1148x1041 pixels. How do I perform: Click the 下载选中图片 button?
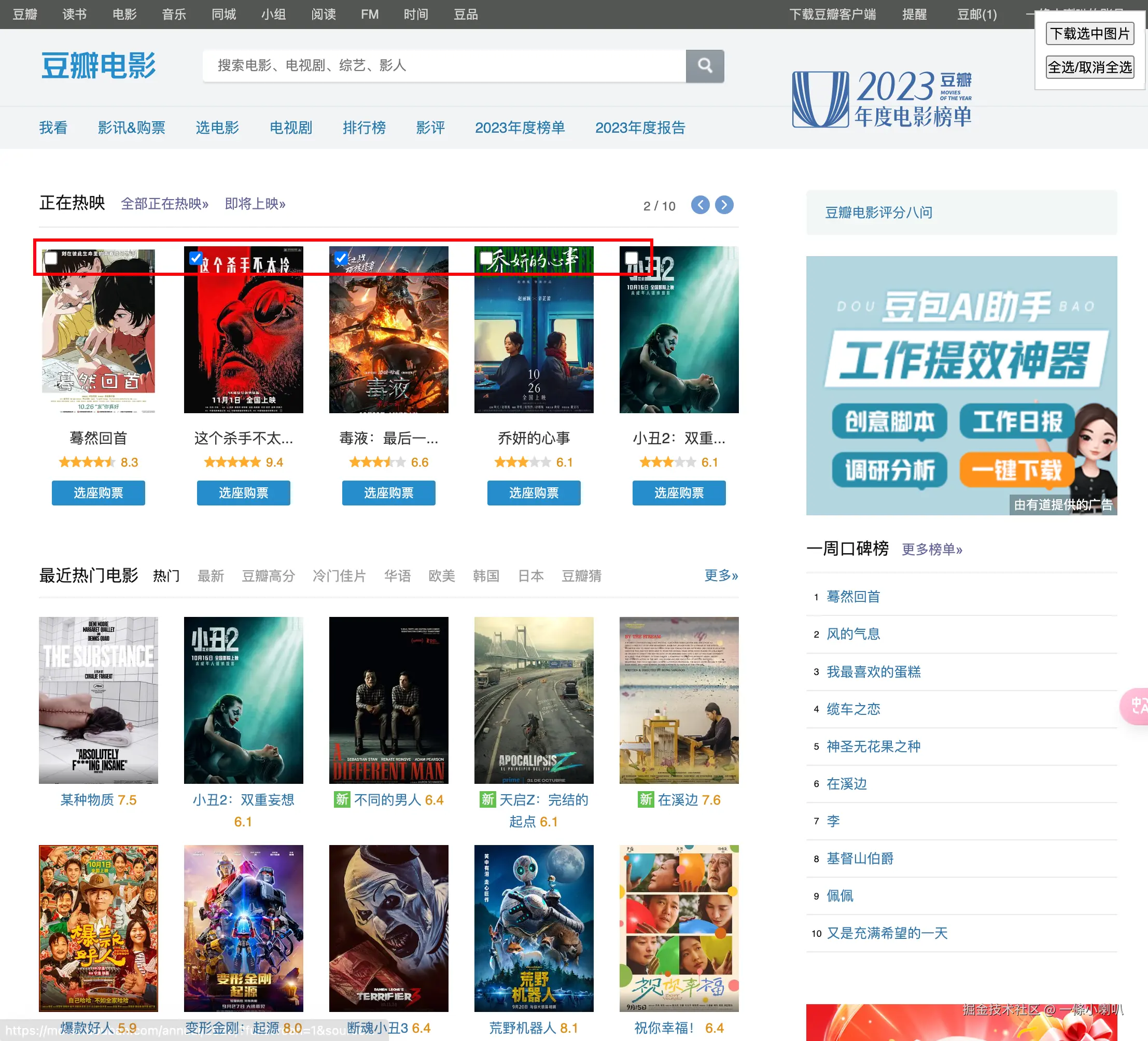(1089, 34)
